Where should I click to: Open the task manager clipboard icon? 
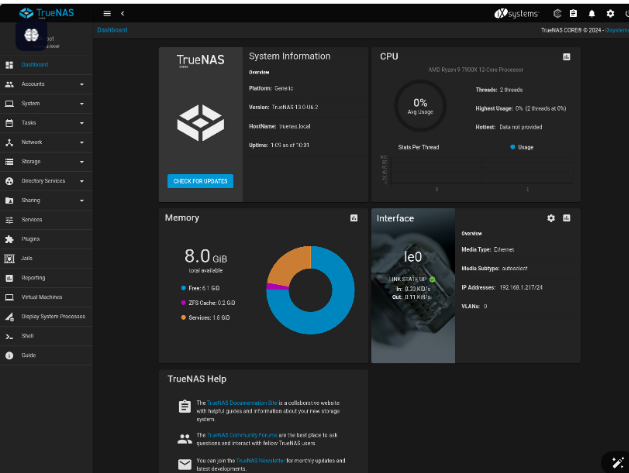pos(573,13)
